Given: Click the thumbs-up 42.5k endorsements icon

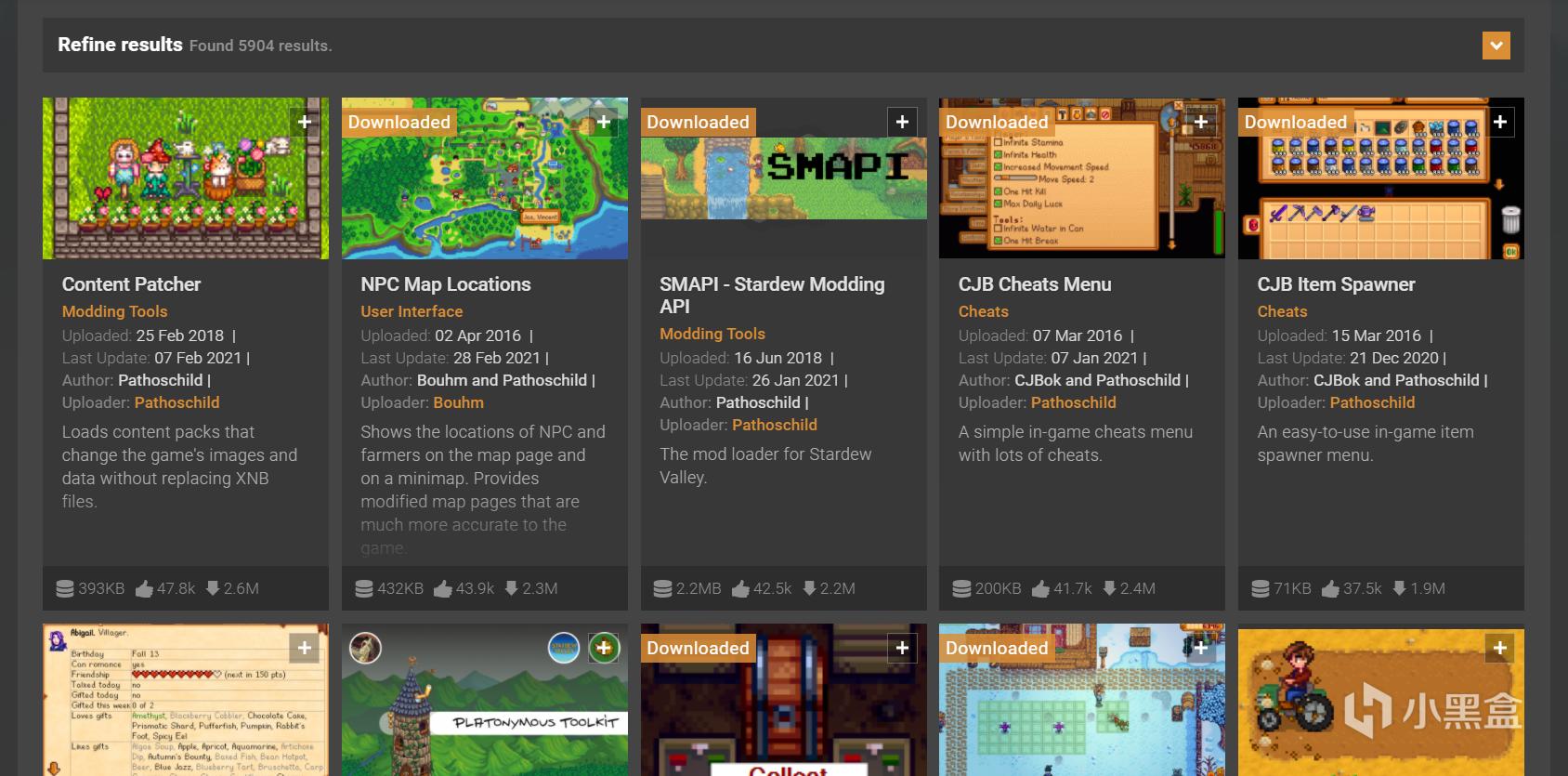Looking at the screenshot, I should pyautogui.click(x=741, y=588).
